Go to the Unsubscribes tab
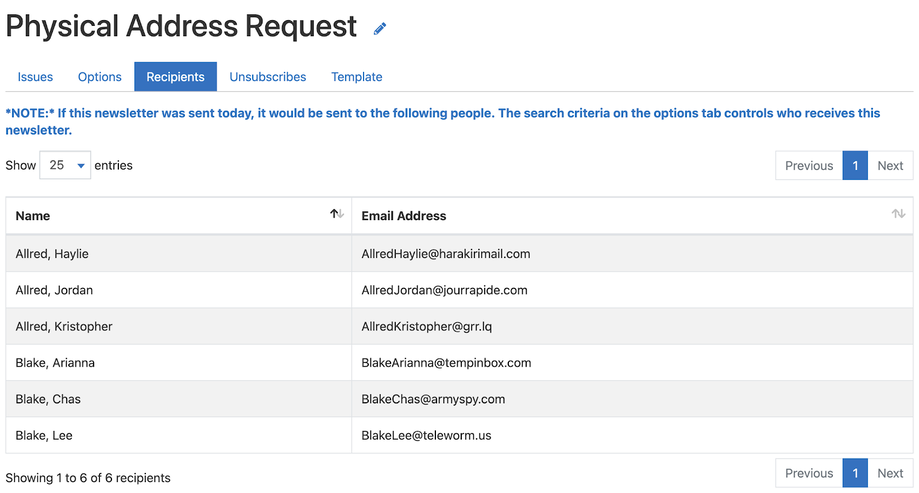 [268, 77]
